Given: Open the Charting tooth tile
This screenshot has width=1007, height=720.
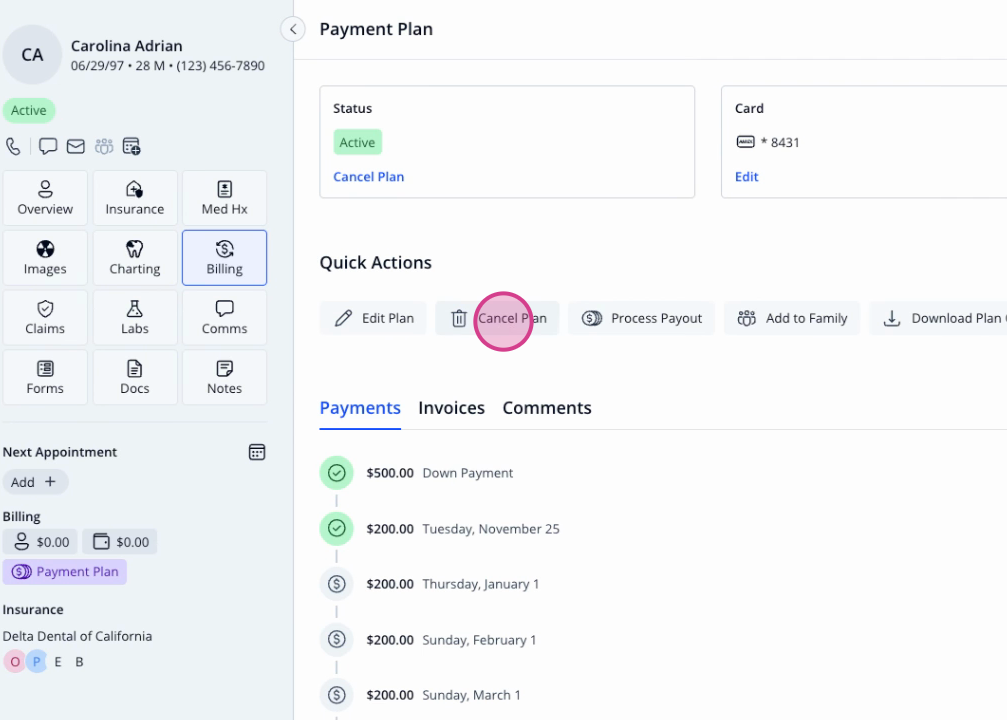Looking at the screenshot, I should (135, 258).
